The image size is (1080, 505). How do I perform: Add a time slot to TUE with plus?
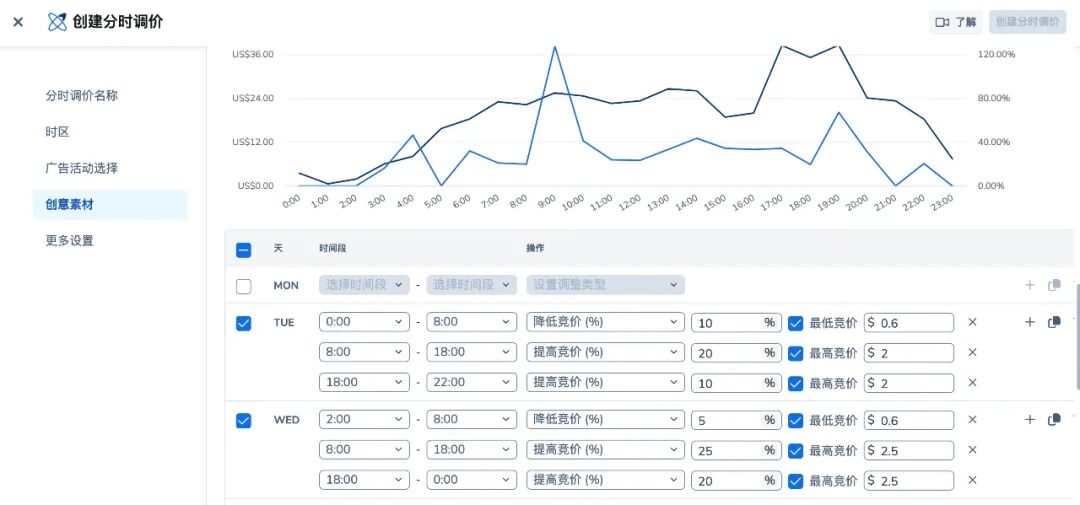tap(1030, 322)
